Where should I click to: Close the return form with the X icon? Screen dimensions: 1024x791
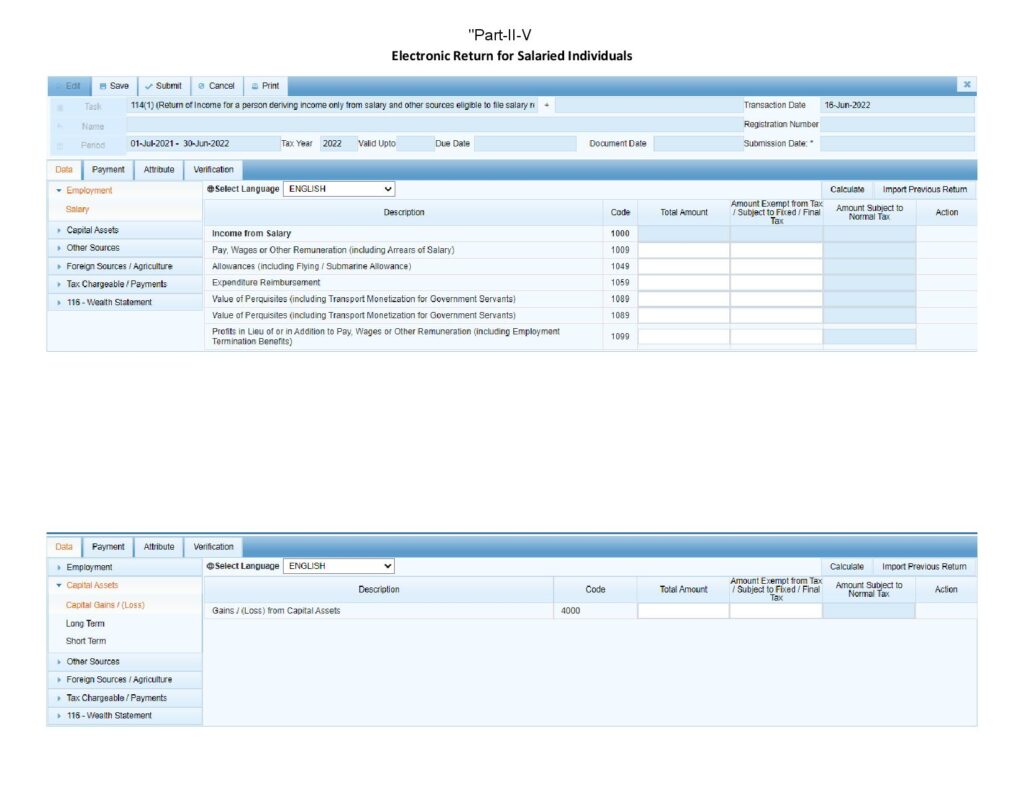point(967,86)
